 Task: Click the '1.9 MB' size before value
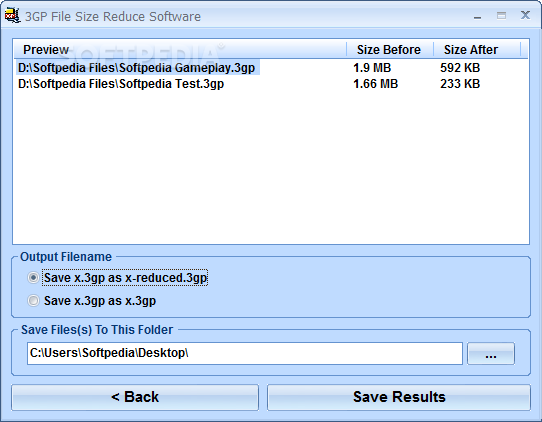(372, 68)
